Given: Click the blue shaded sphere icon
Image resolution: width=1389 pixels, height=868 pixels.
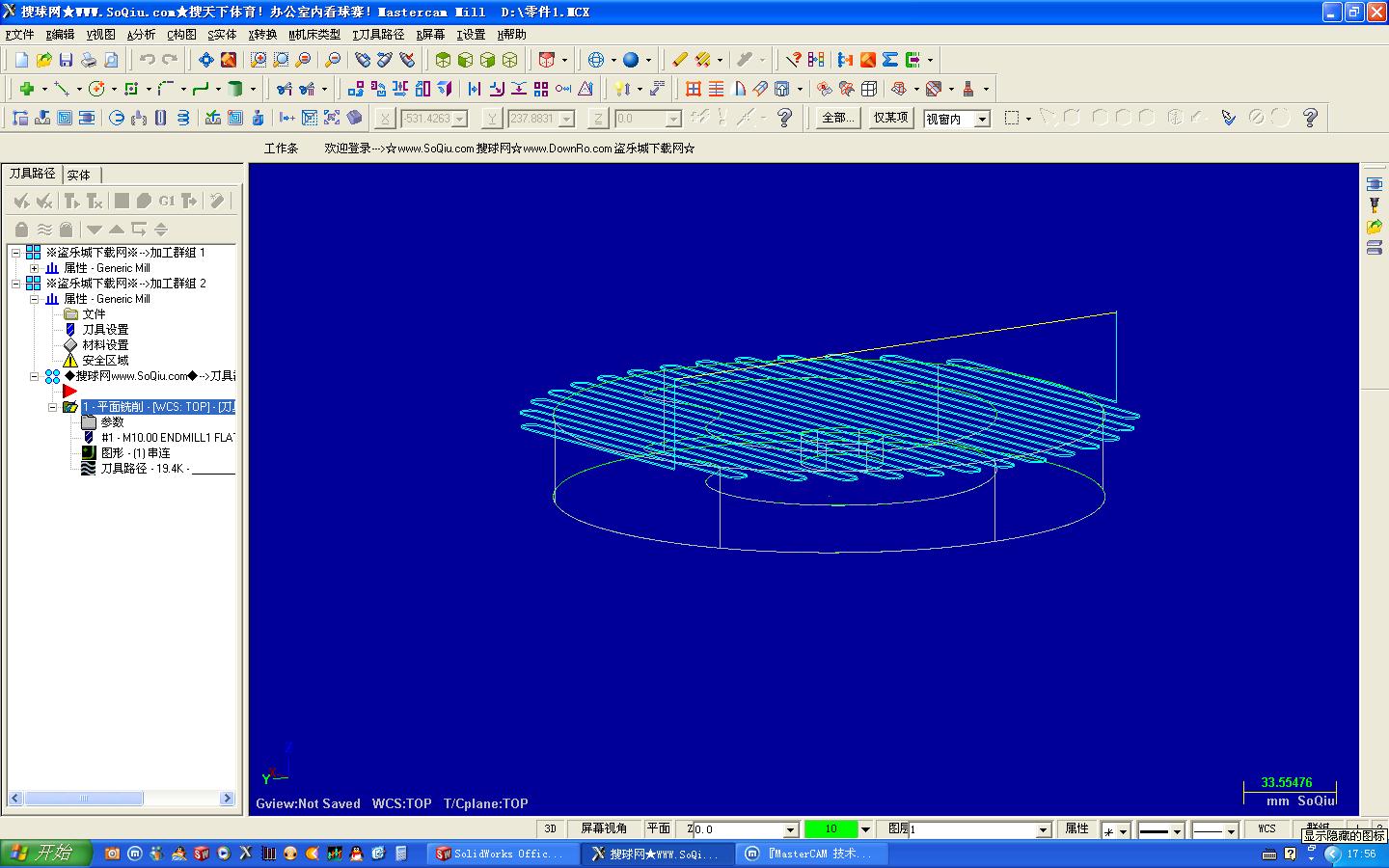Looking at the screenshot, I should pos(631,60).
